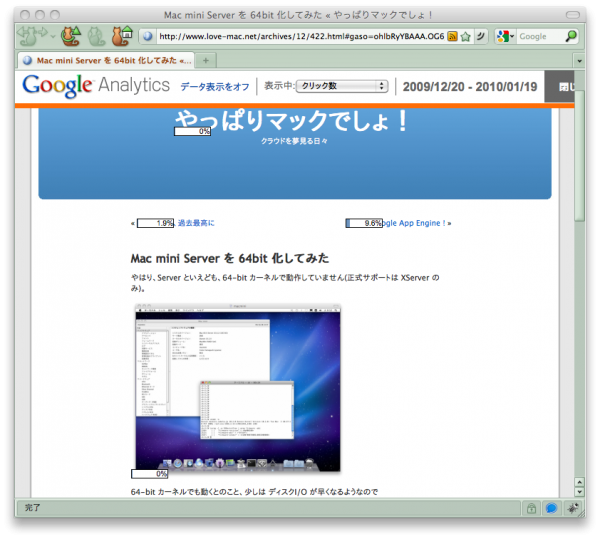This screenshot has height=539, width=600.
Task: Open the Mac desktop screenshot thumbnail
Action: pyautogui.click(x=238, y=388)
